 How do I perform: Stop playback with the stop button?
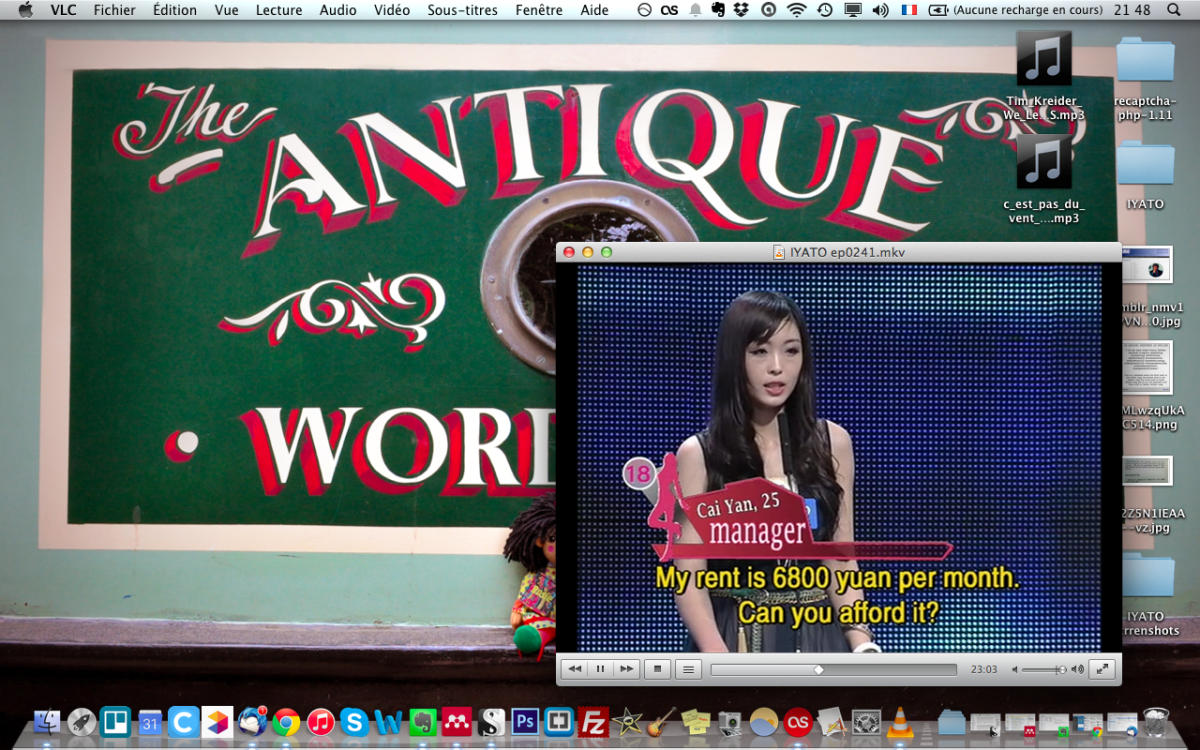click(657, 669)
